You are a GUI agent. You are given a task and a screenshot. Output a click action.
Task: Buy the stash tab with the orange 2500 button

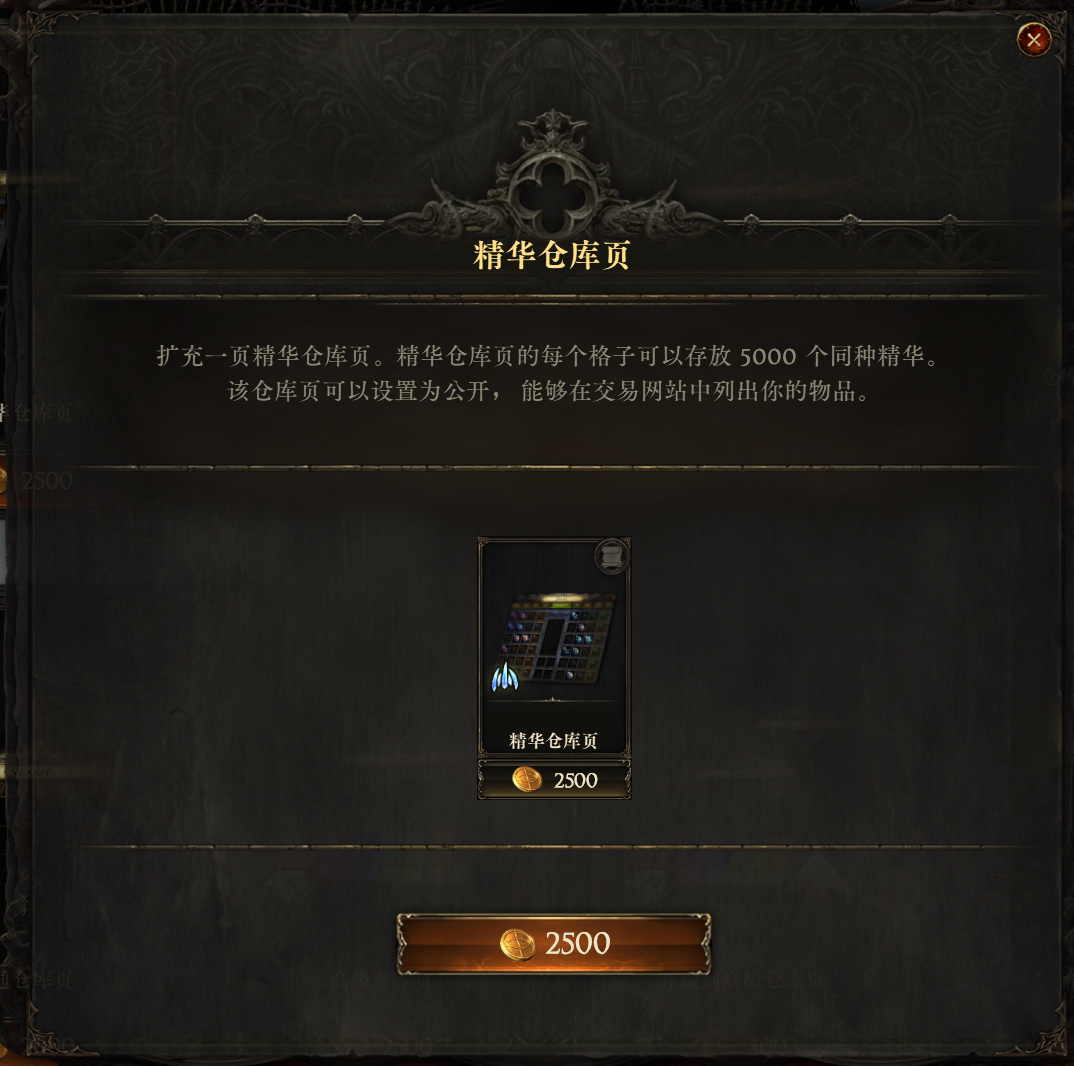point(553,944)
